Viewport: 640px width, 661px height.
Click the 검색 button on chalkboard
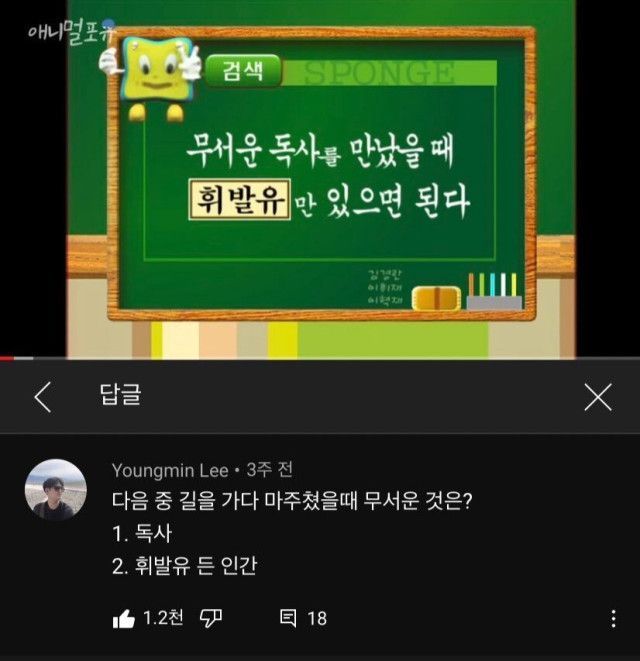point(243,70)
